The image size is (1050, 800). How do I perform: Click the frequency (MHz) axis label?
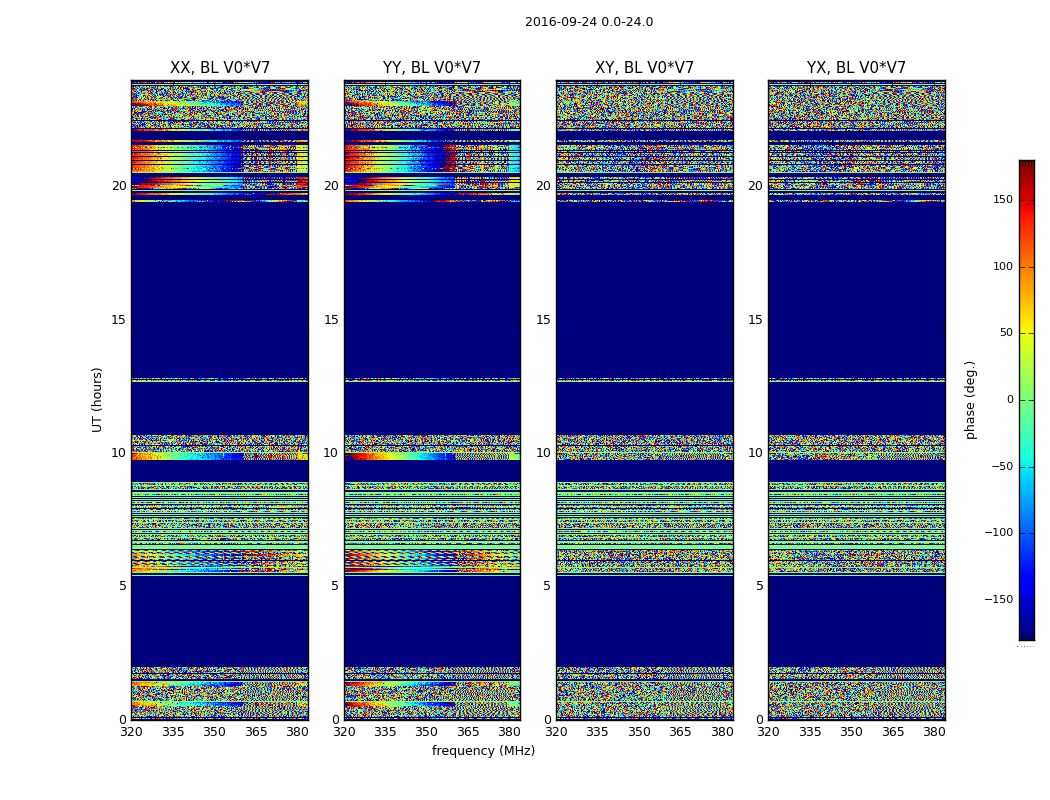click(483, 751)
